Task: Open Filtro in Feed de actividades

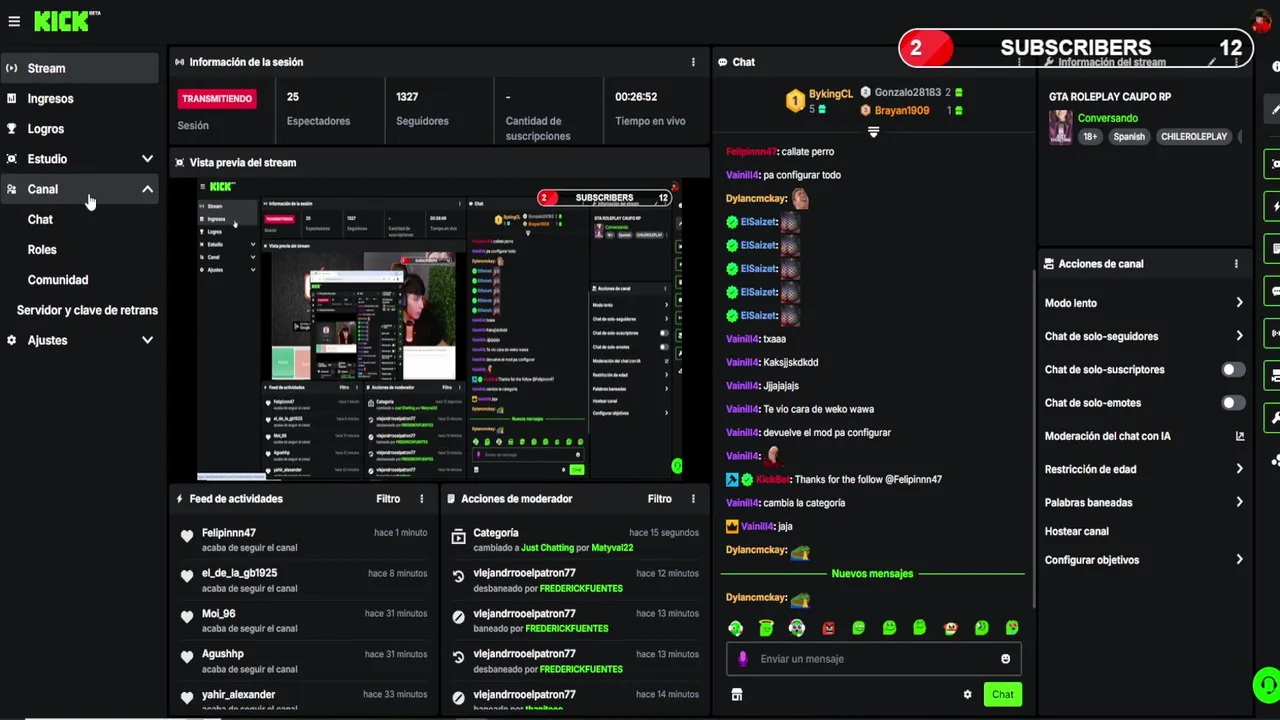Action: tap(388, 499)
